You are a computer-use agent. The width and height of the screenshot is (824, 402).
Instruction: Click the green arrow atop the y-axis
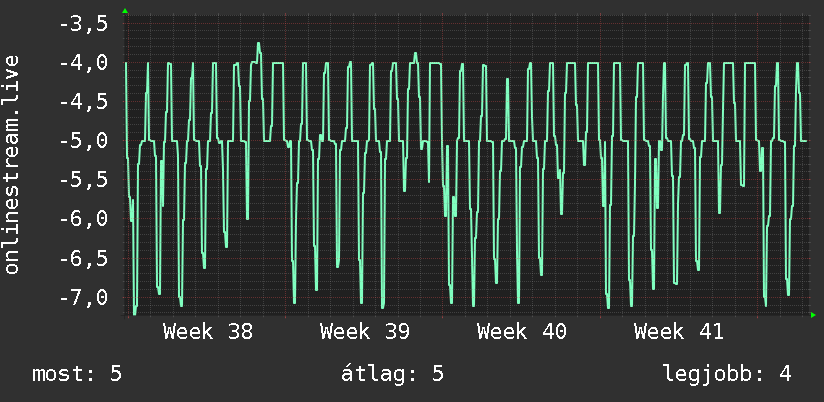pyautogui.click(x=125, y=11)
